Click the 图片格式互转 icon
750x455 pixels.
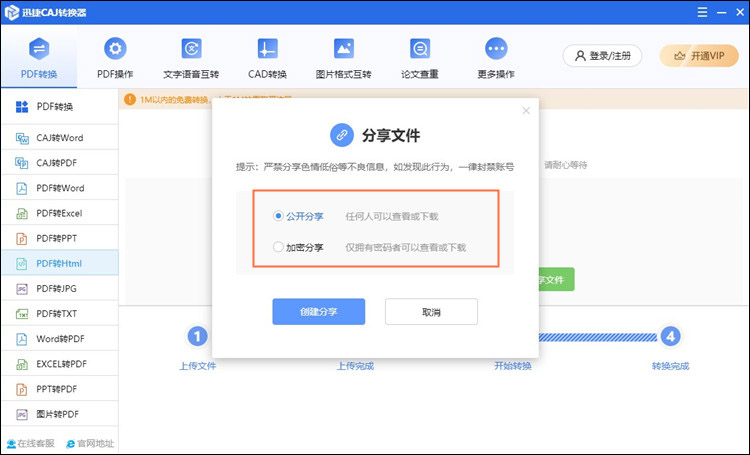[x=343, y=49]
